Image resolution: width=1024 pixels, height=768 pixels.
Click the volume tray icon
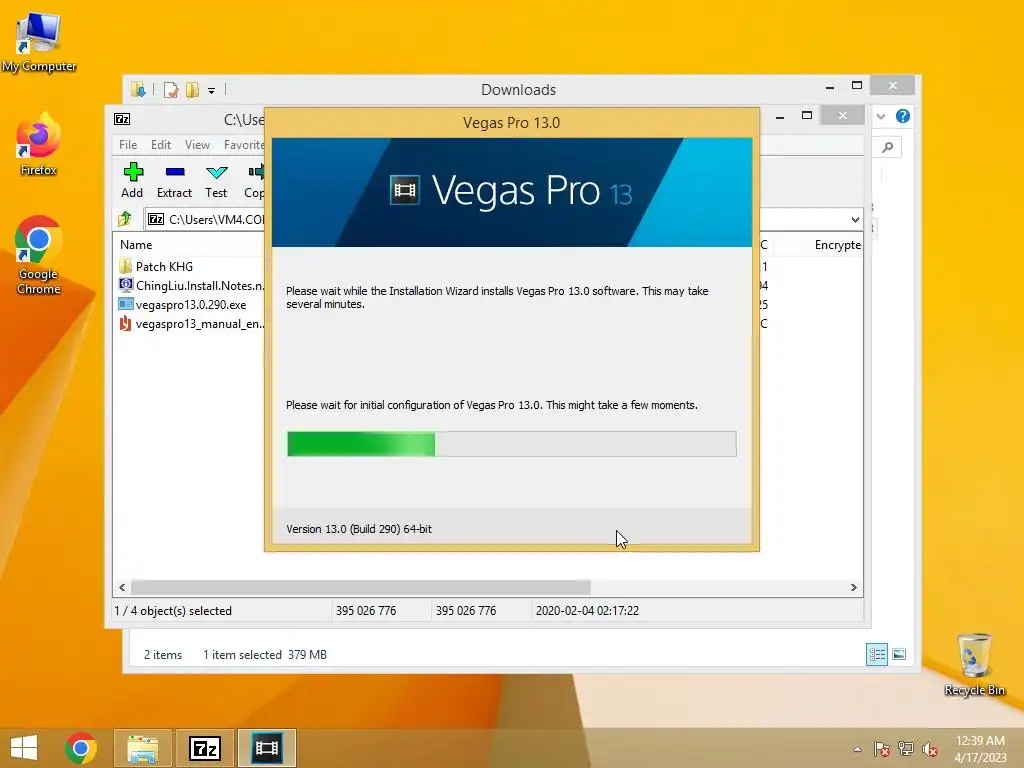pyautogui.click(x=929, y=749)
